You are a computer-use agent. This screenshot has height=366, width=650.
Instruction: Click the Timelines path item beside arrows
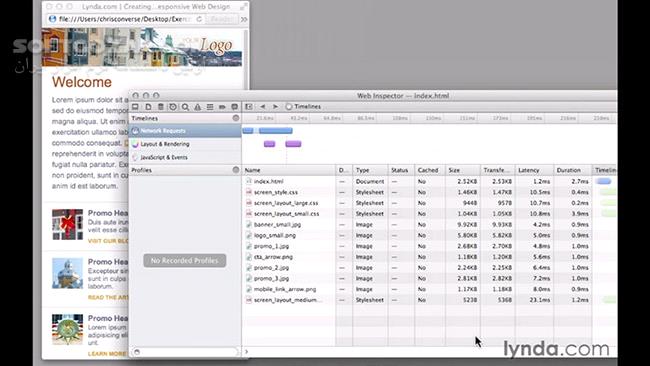303,107
